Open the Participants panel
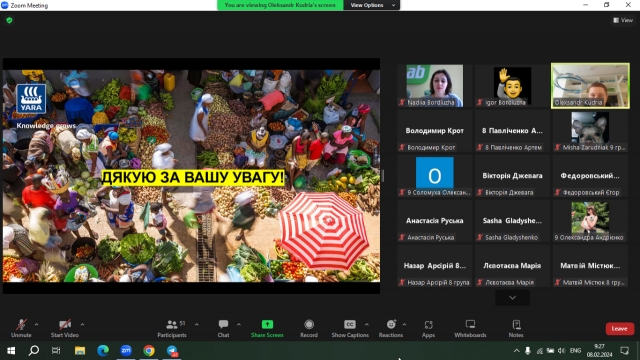Viewport: 640px width, 360px height. point(172,328)
